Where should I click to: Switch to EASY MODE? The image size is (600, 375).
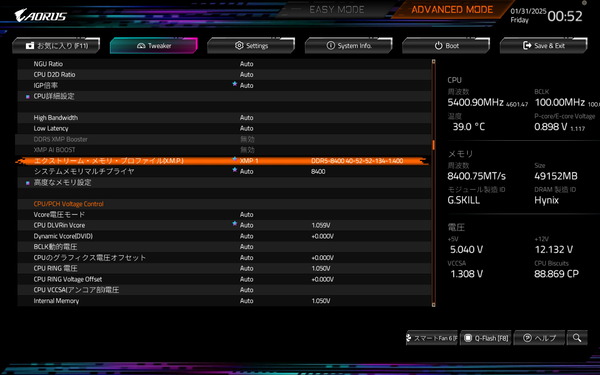click(x=337, y=10)
